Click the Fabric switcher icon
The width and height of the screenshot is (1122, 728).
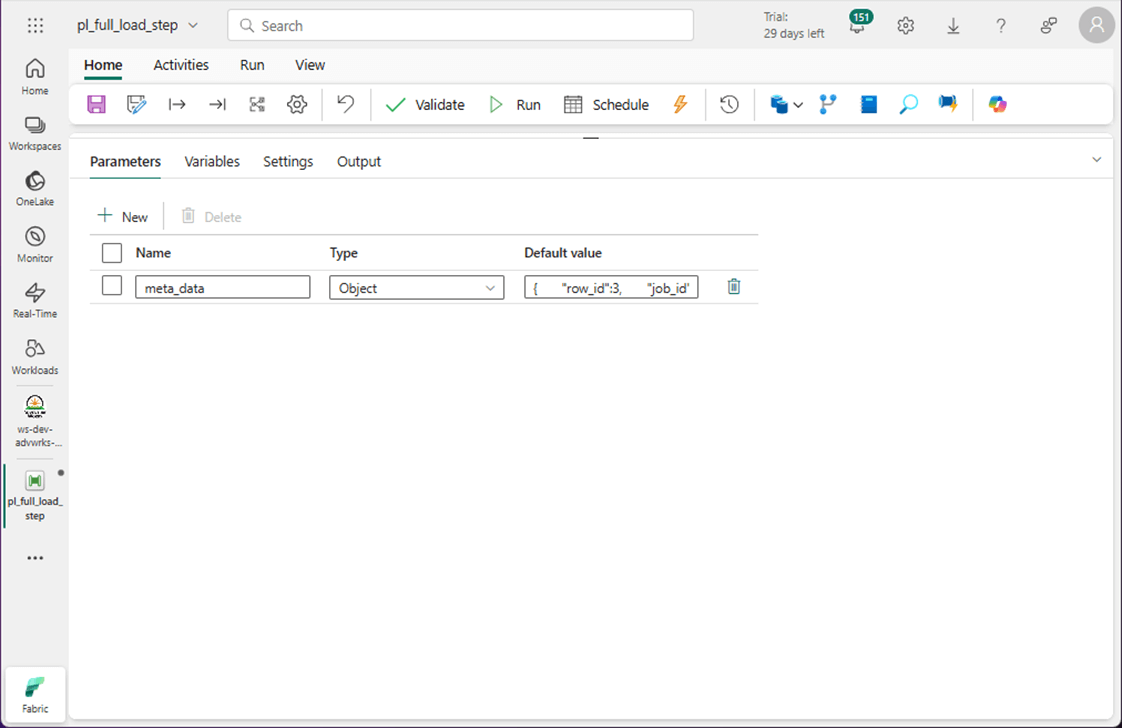click(34, 694)
